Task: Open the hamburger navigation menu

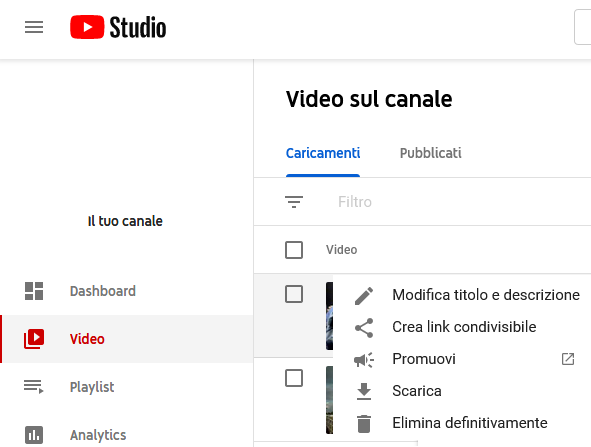Action: (34, 27)
